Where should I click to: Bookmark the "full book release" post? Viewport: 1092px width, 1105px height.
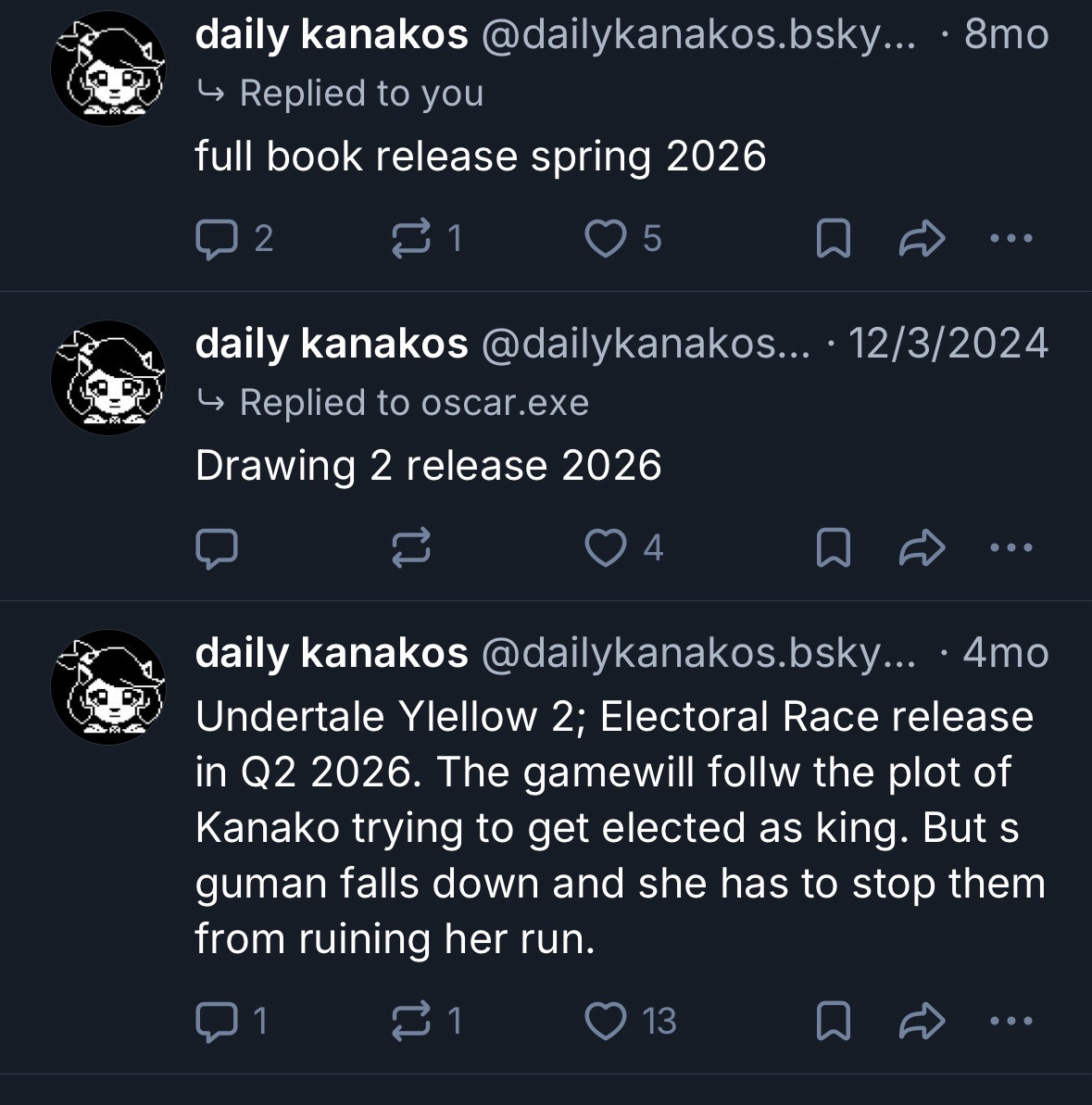click(833, 240)
